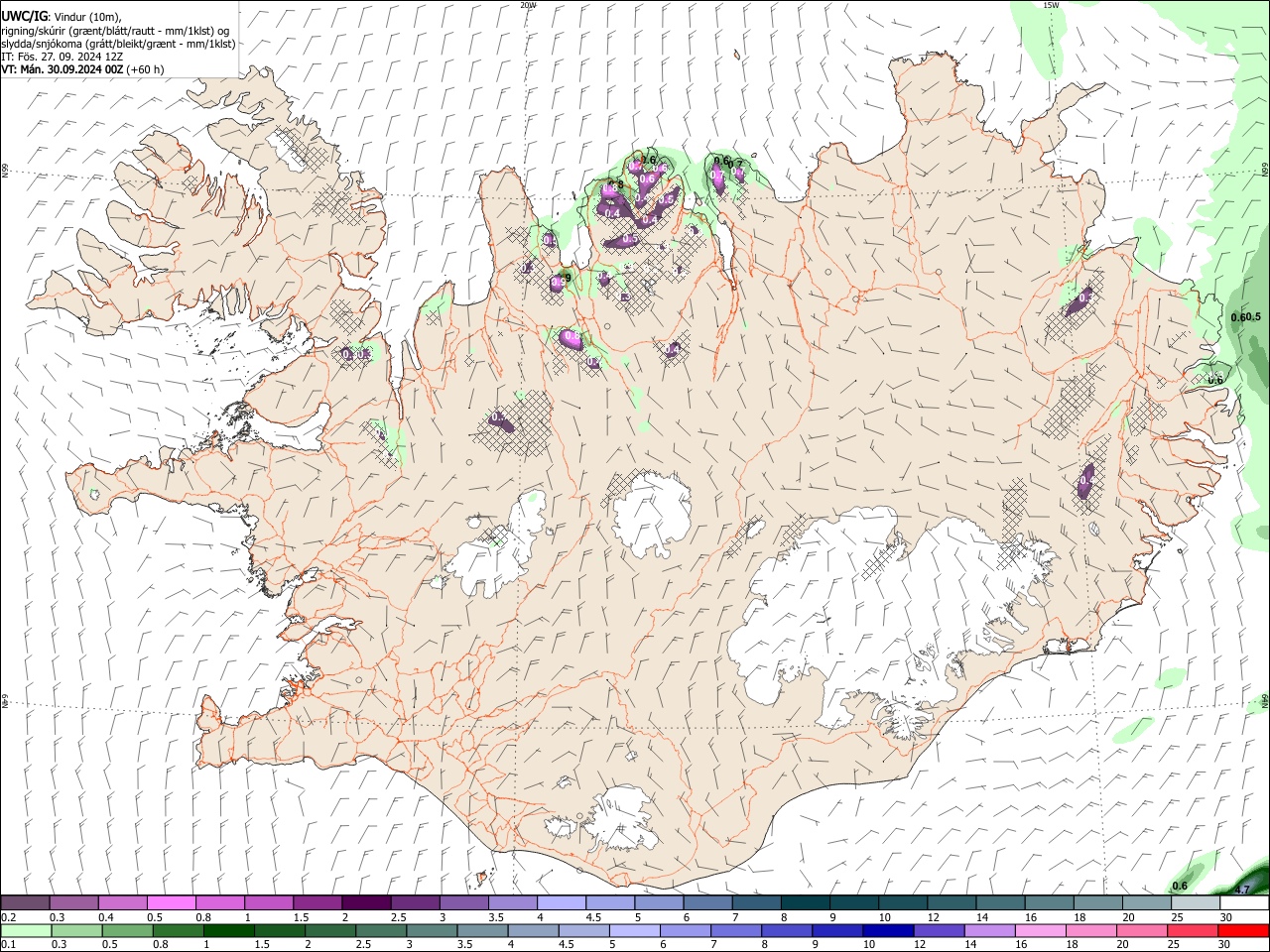This screenshot has width=1270, height=952.
Task: Click the 'slydda/snjókoma (grátt/bleikt/grænt' legend line
Action: (x=118, y=43)
